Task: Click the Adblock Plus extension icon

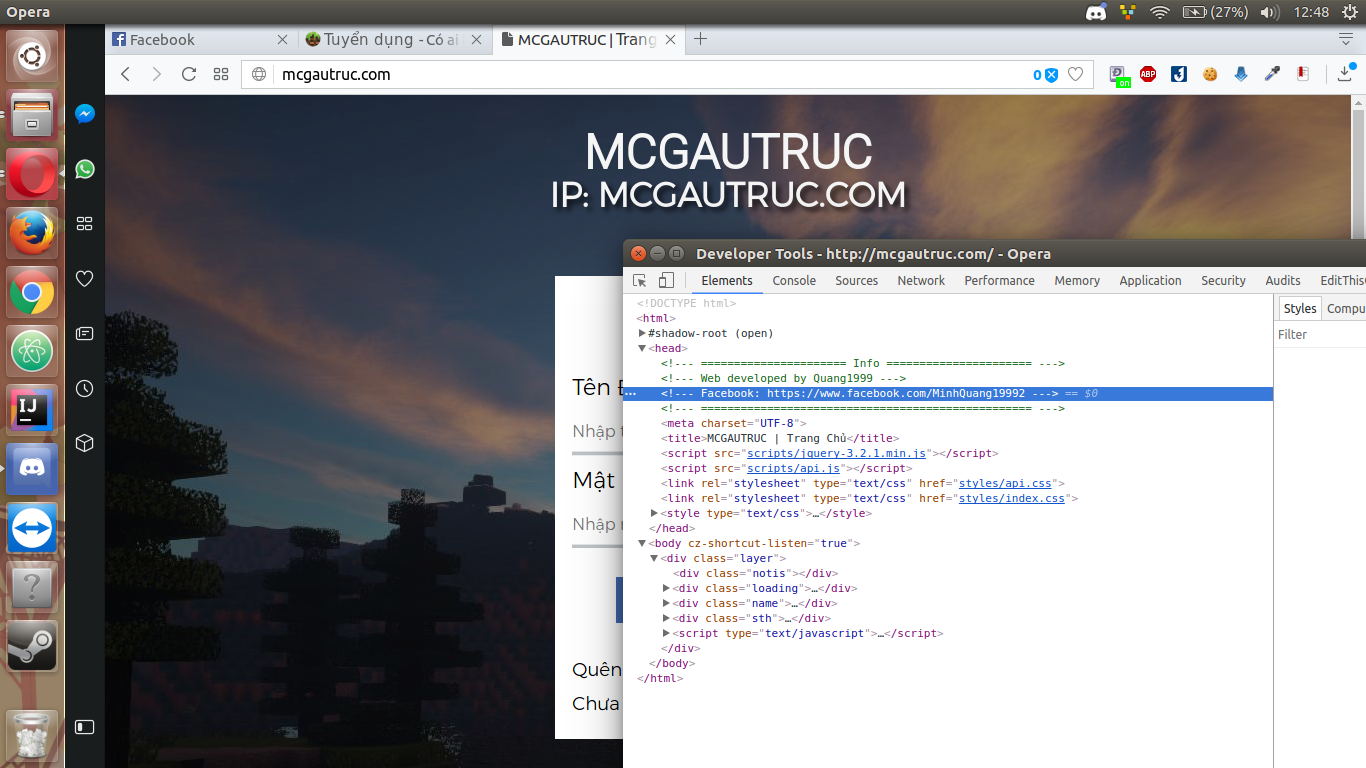Action: click(1148, 74)
